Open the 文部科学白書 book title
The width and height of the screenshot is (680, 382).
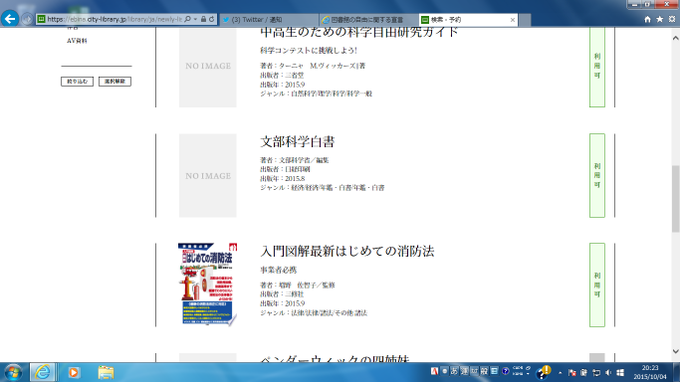click(298, 142)
